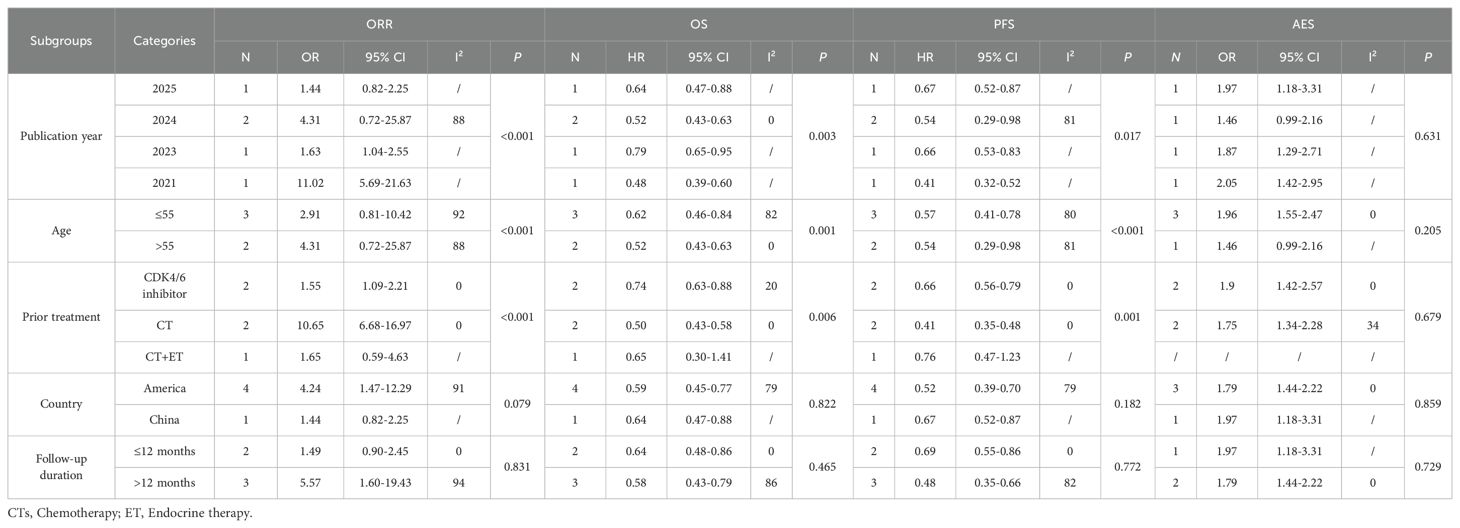The width and height of the screenshot is (1460, 528).
Task: Click the Age subgroup cell
Action: click(x=57, y=228)
